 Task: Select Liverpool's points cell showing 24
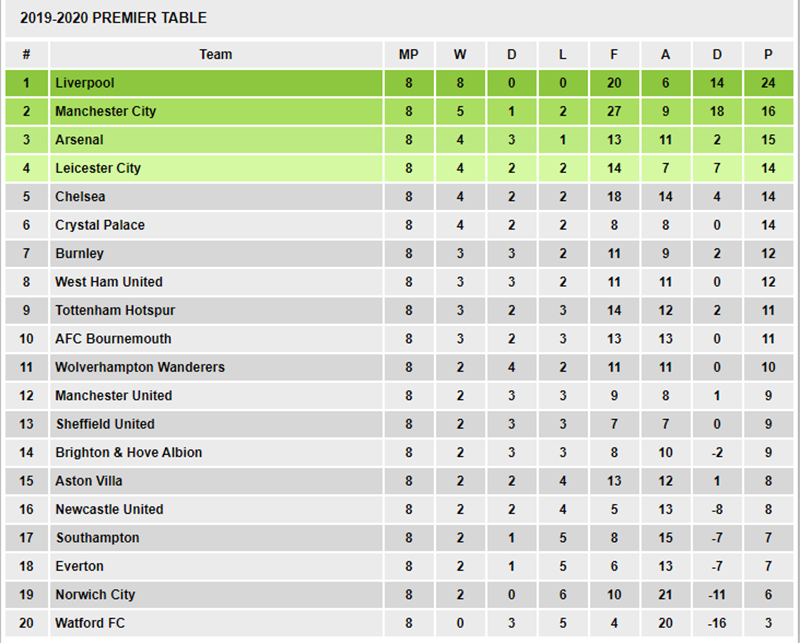click(768, 83)
